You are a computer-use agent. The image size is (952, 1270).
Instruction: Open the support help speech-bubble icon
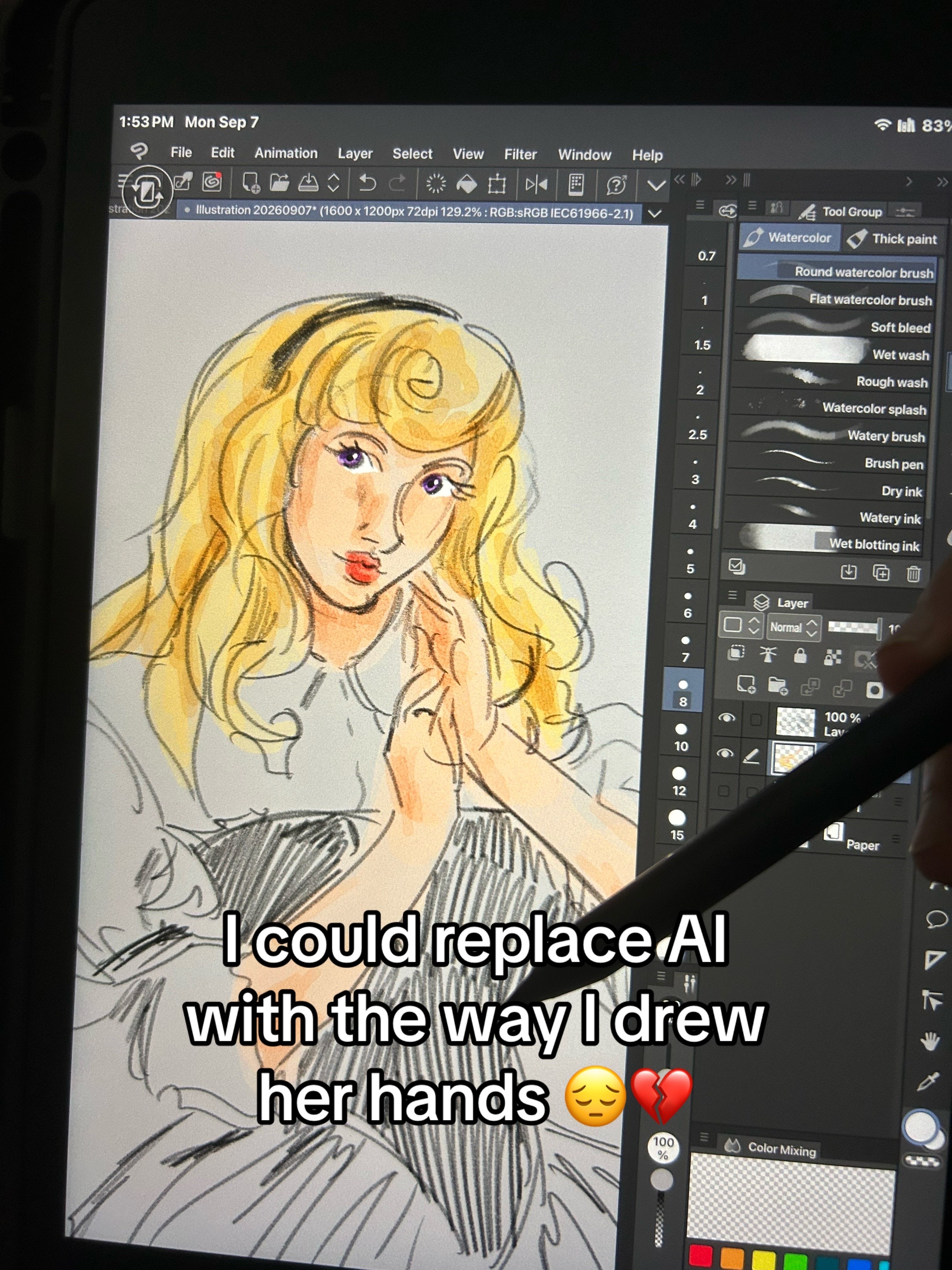pos(616,185)
